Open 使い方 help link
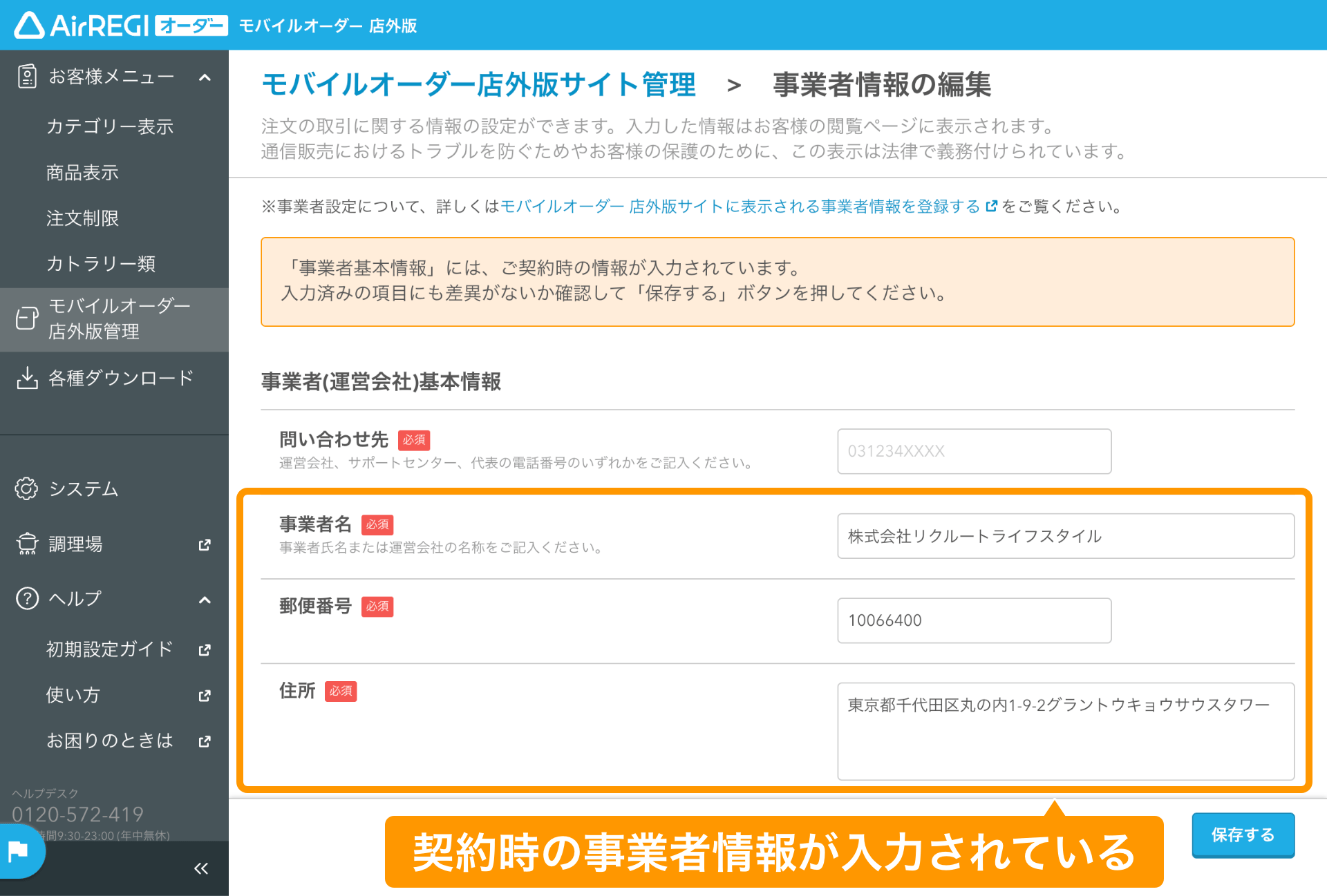The height and width of the screenshot is (896, 1327). click(x=73, y=694)
